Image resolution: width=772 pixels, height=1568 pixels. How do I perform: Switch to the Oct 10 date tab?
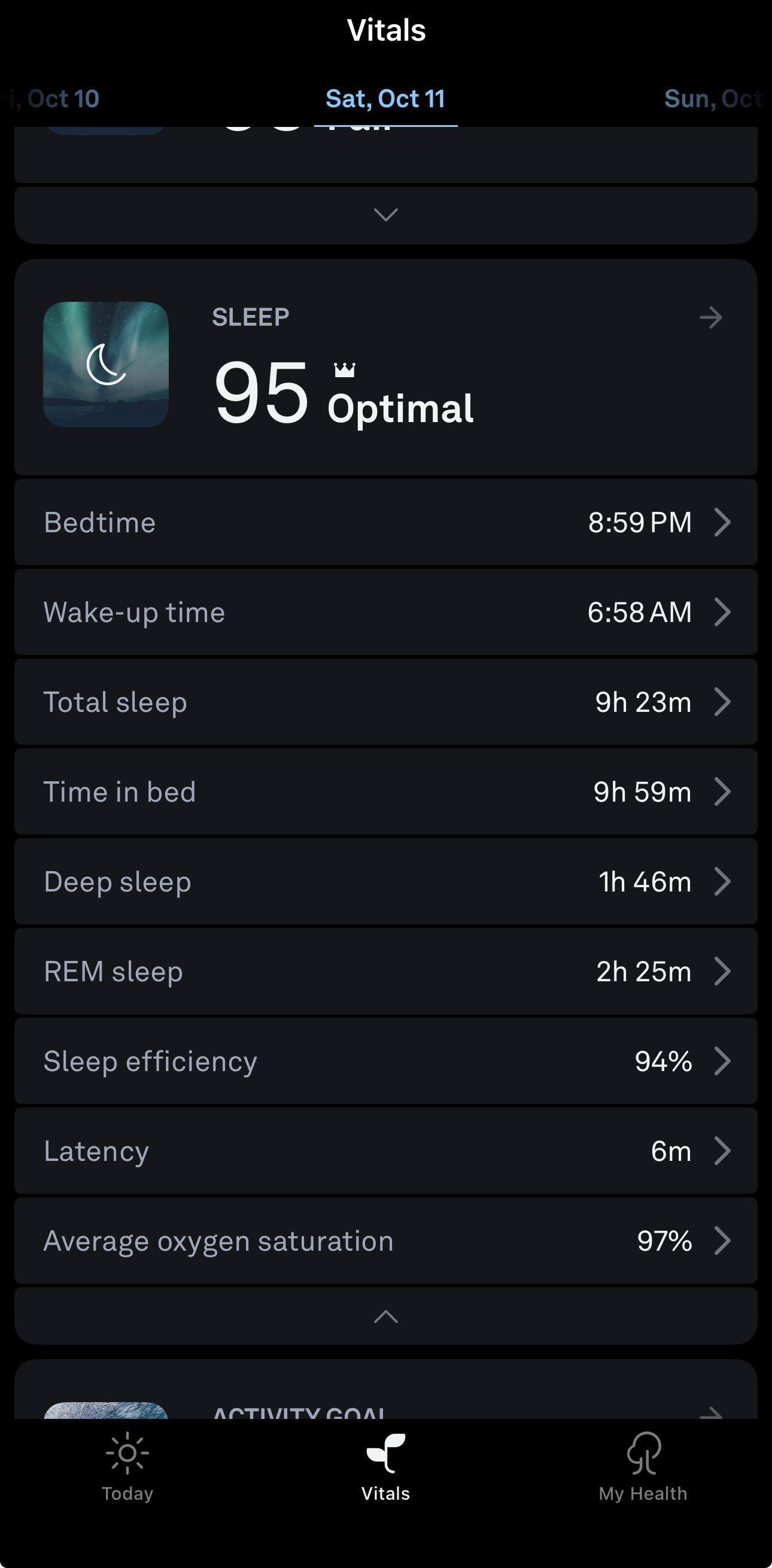54,99
